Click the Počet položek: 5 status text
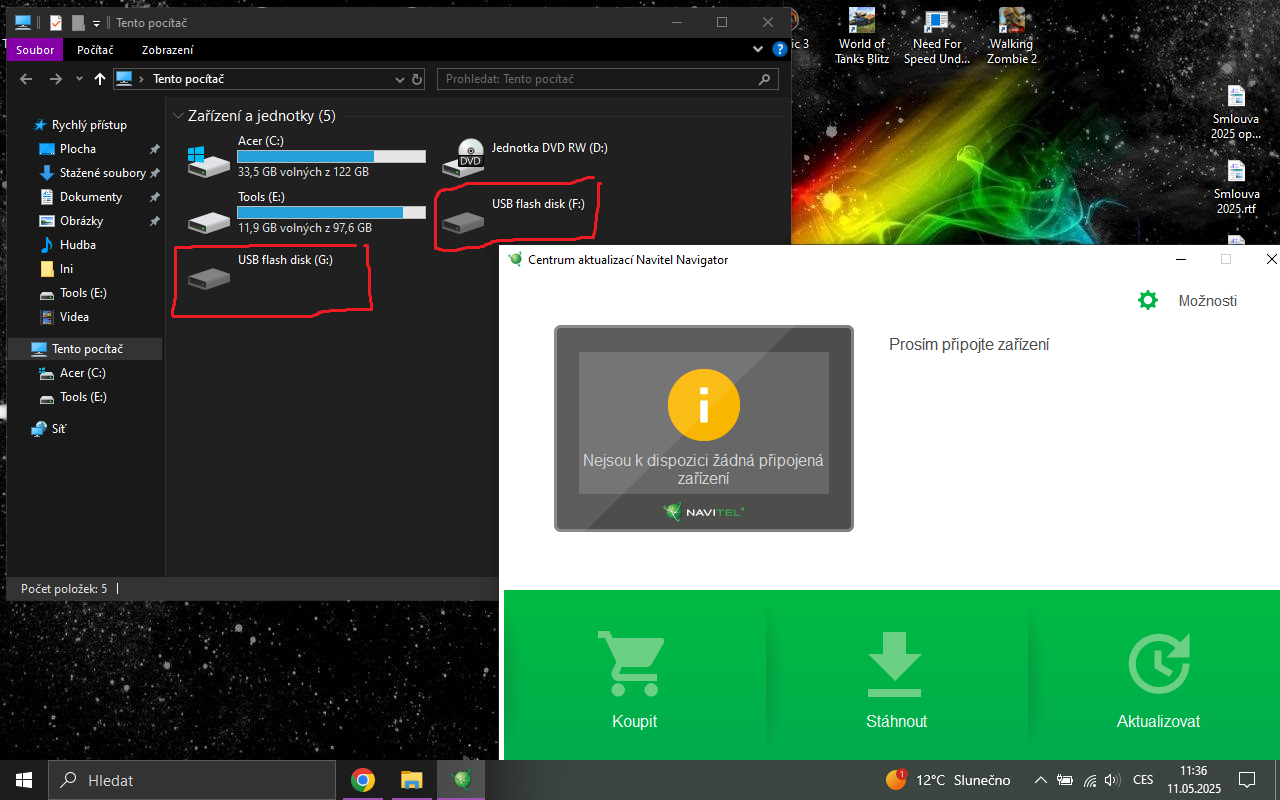The width and height of the screenshot is (1280, 800). pos(64,589)
